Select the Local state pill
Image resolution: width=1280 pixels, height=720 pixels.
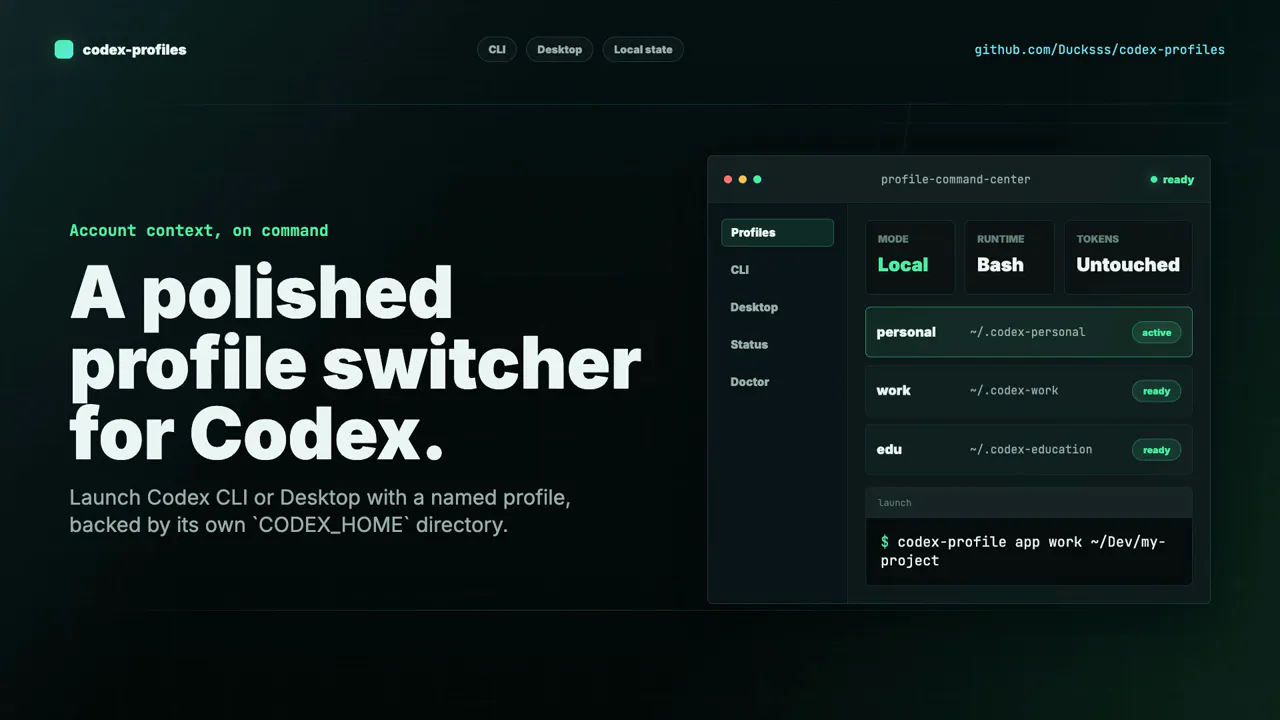click(x=643, y=49)
